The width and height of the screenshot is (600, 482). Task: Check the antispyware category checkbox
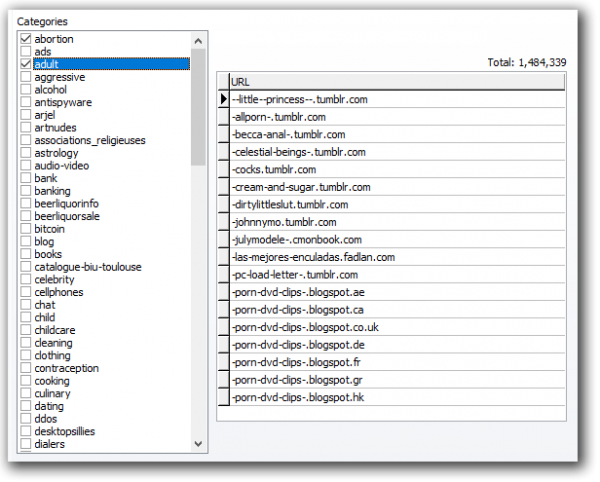click(x=26, y=102)
